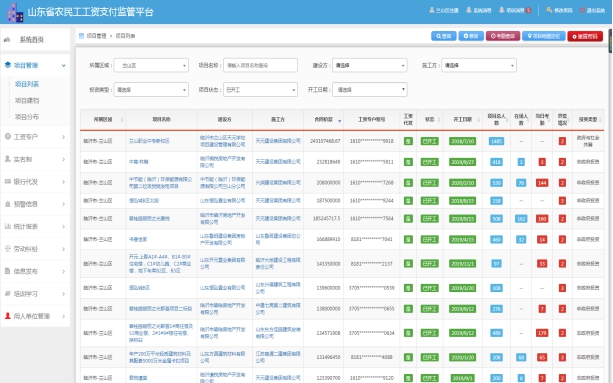The height and width of the screenshot is (383, 613).
Task: Click the 退出系统 power icon
Action: 582,10
